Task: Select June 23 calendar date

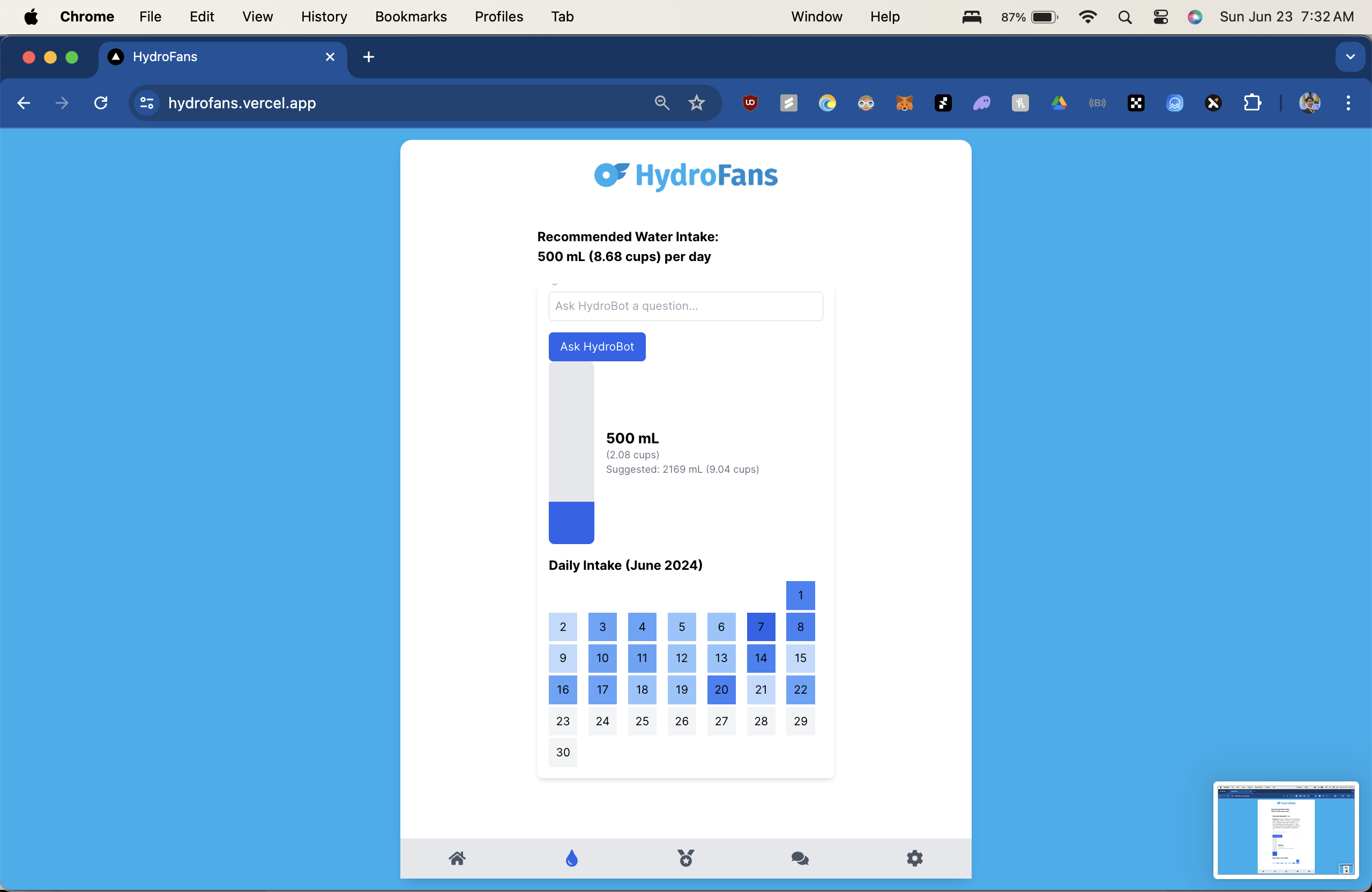Action: pos(562,721)
